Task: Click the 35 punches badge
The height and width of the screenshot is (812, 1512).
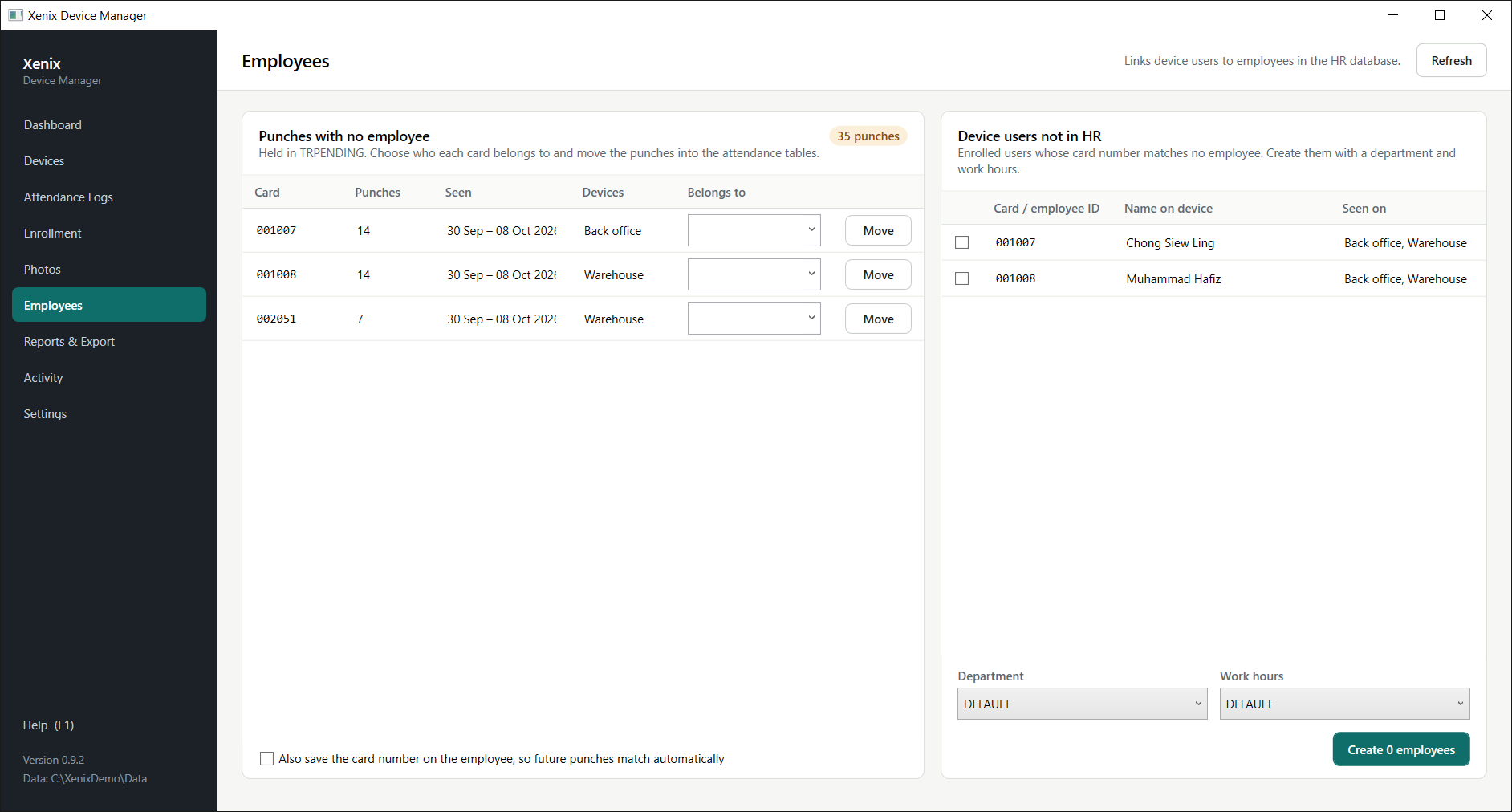Action: tap(868, 136)
